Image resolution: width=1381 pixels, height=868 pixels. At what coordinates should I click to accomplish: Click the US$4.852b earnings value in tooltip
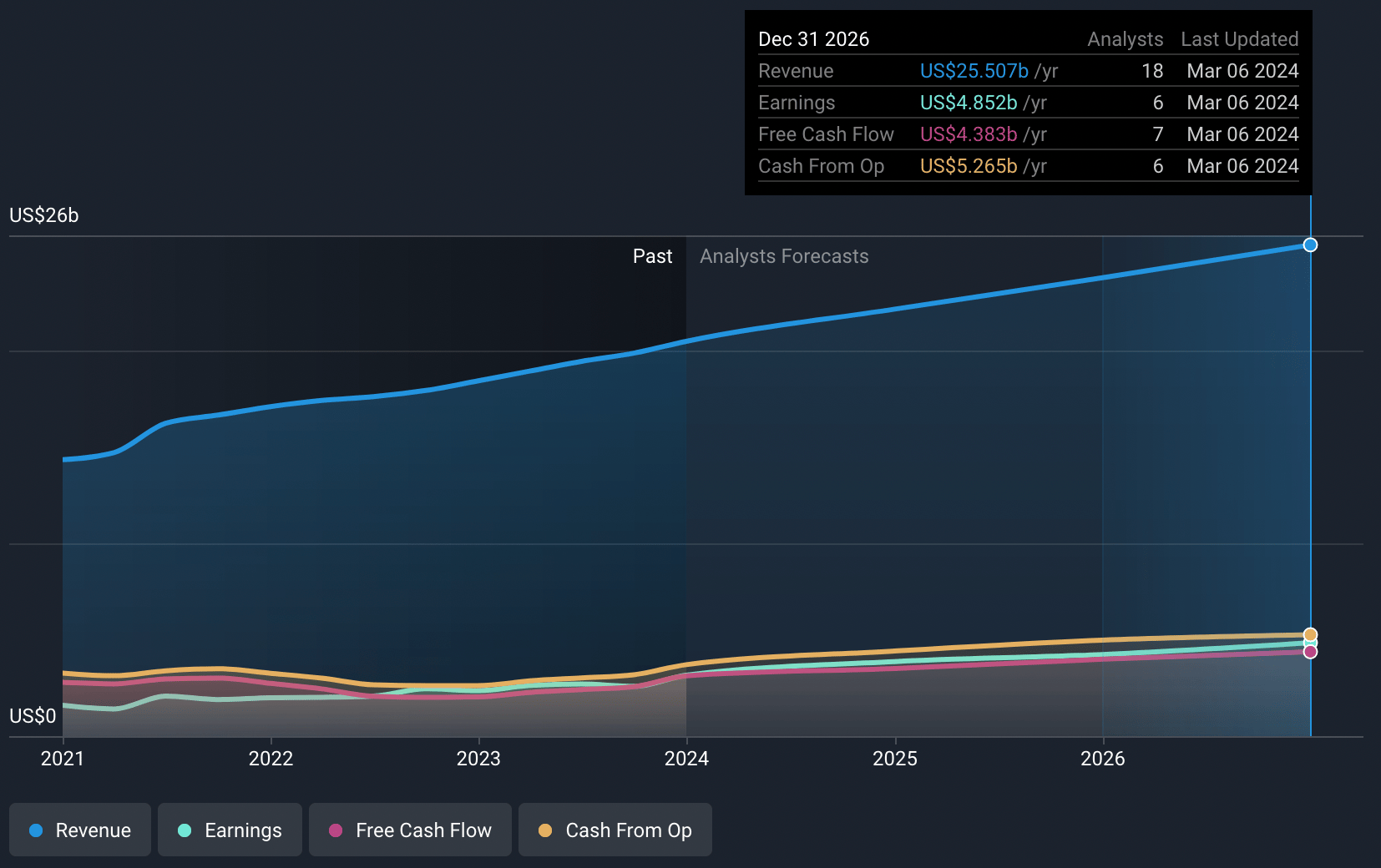point(968,103)
